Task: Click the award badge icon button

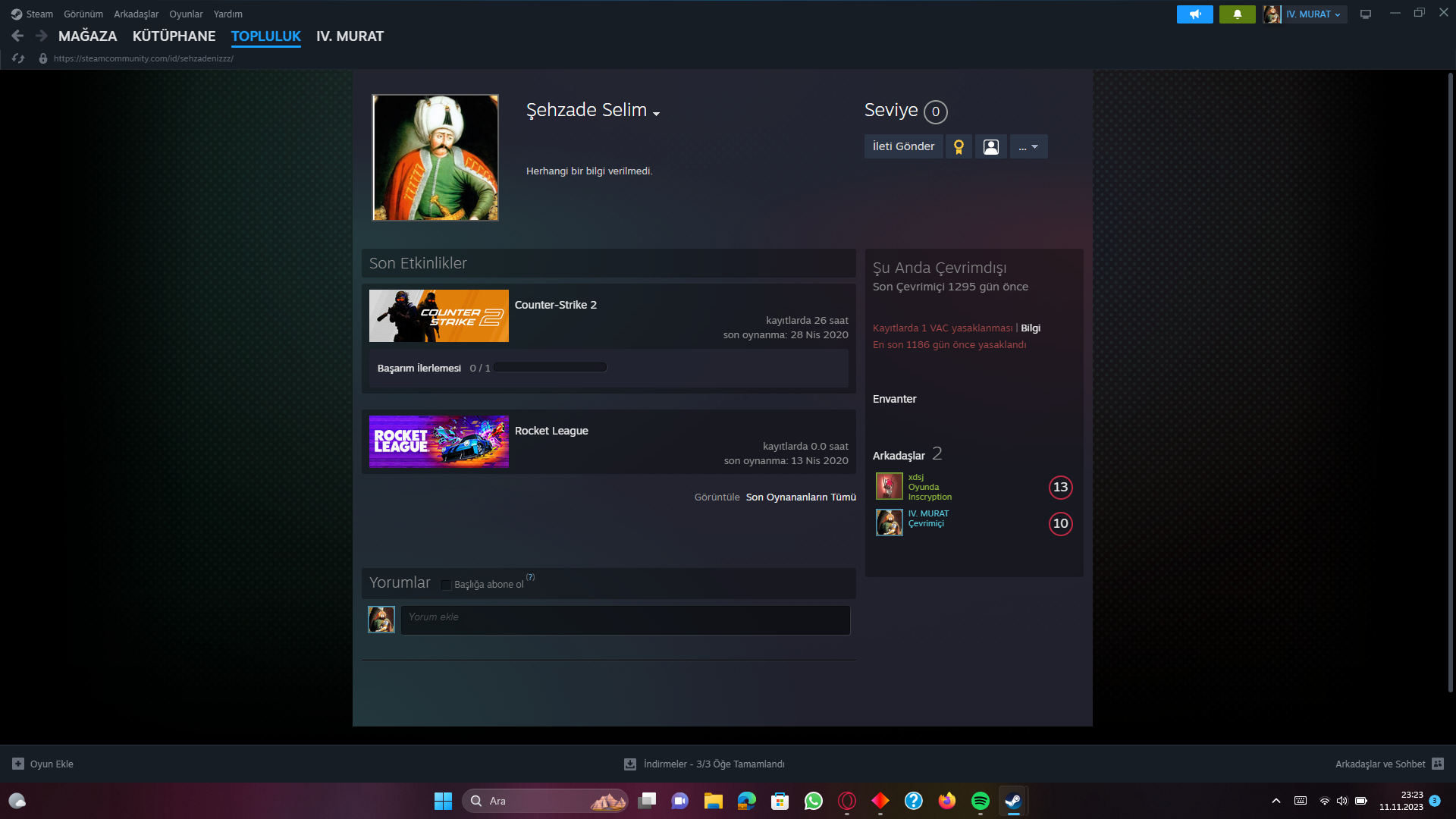Action: coord(959,147)
